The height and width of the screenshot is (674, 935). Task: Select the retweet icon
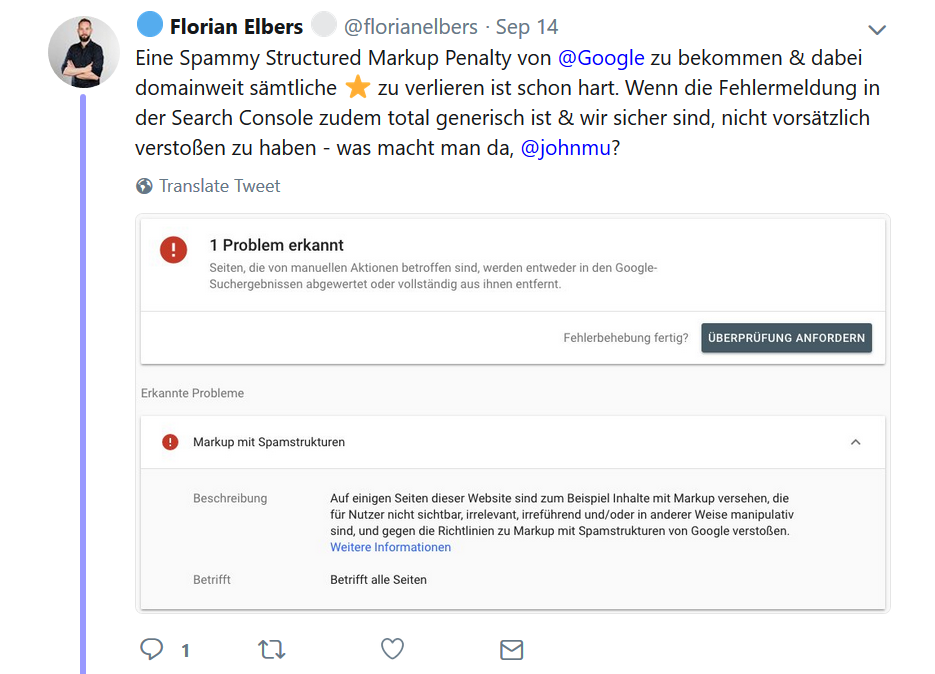[x=271, y=649]
